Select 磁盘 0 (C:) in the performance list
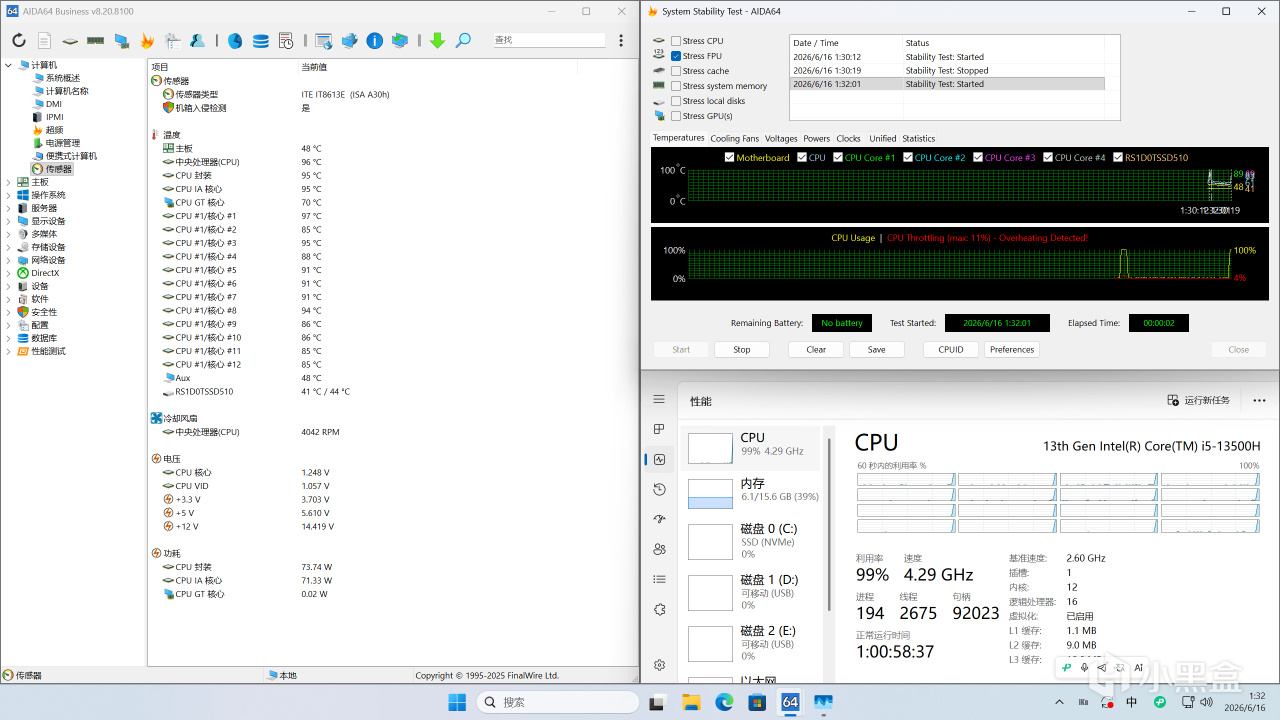Viewport: 1280px width, 720px height. (x=750, y=542)
